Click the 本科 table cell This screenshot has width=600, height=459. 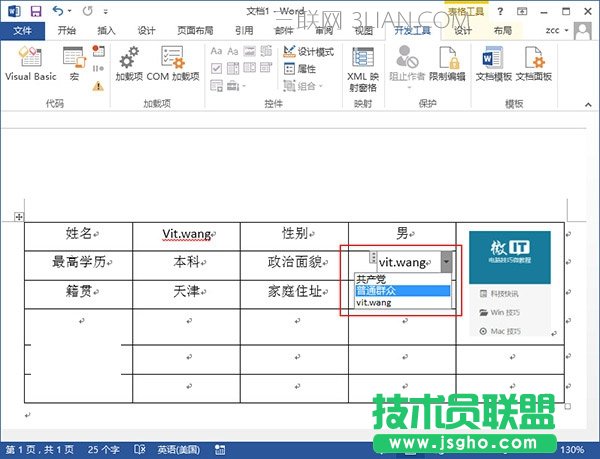tap(186, 265)
